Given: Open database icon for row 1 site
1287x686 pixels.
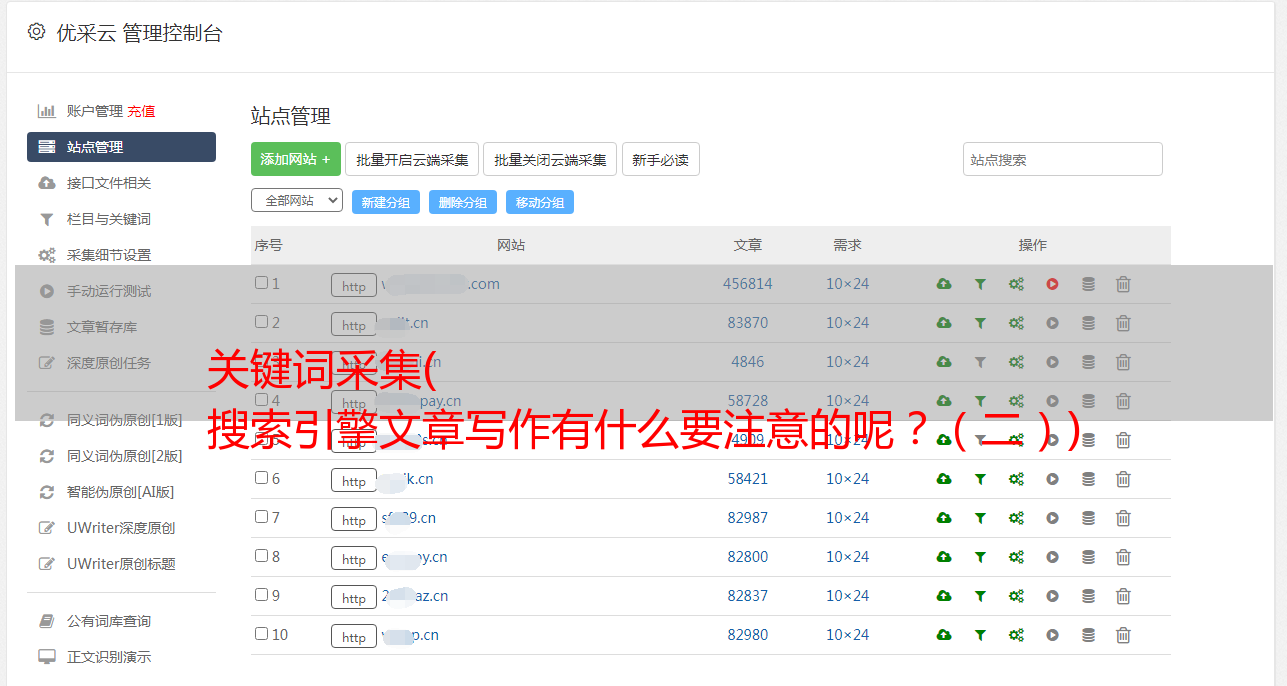Looking at the screenshot, I should pos(1088,284).
